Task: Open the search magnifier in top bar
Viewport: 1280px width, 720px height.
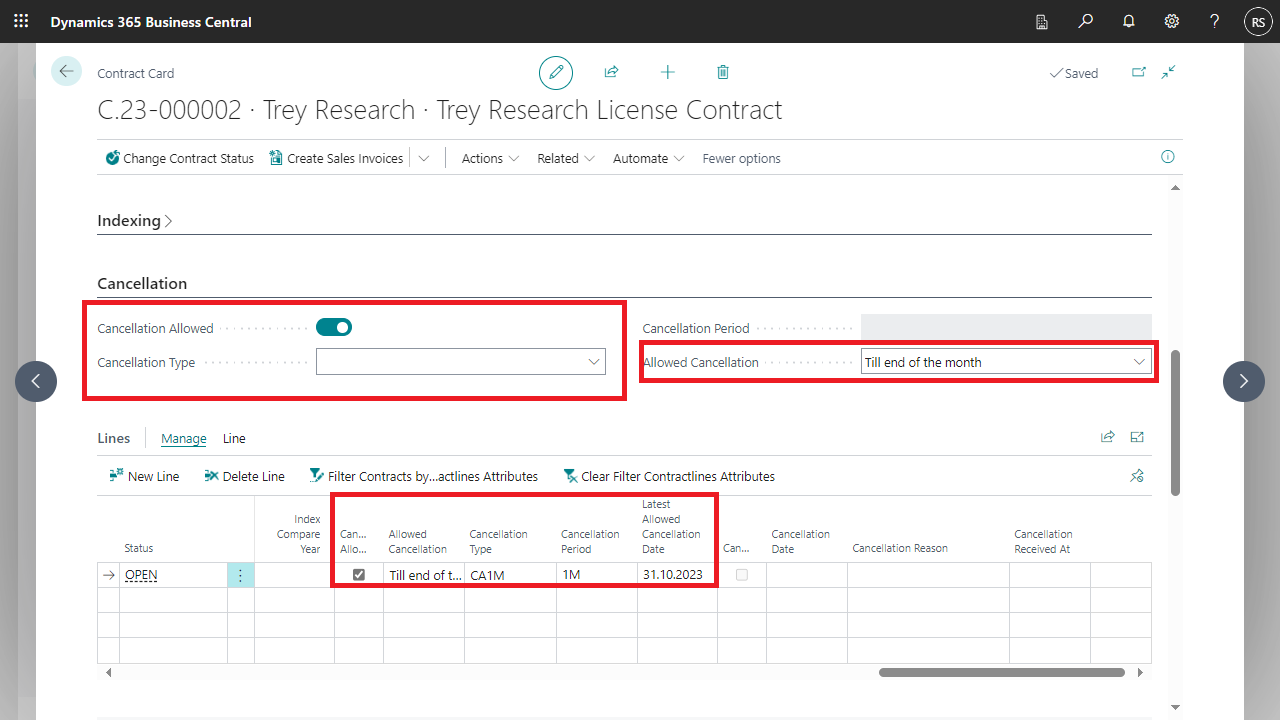Action: click(x=1085, y=21)
